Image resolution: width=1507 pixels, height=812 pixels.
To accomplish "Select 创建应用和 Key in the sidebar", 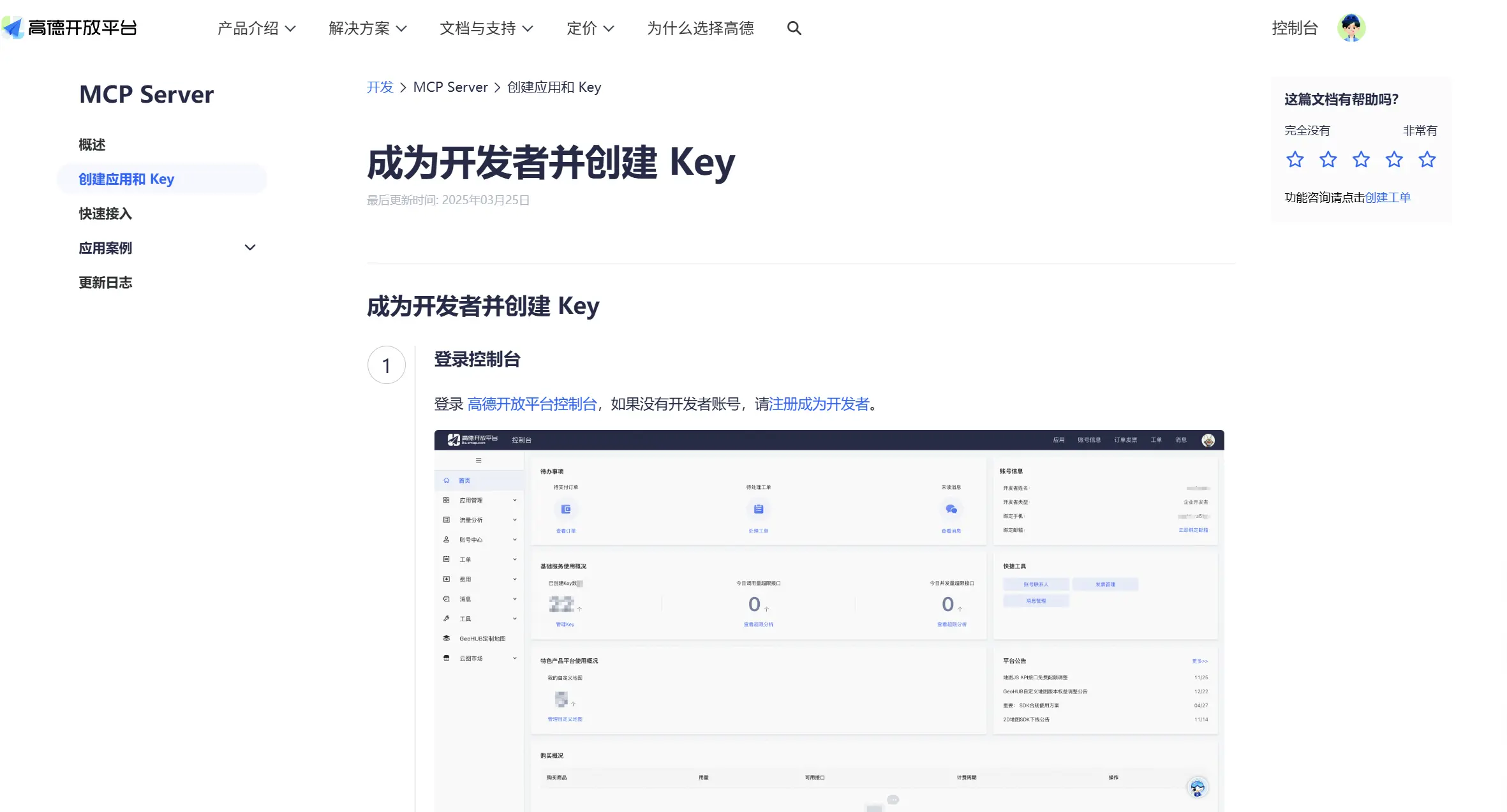I will tap(162, 179).
